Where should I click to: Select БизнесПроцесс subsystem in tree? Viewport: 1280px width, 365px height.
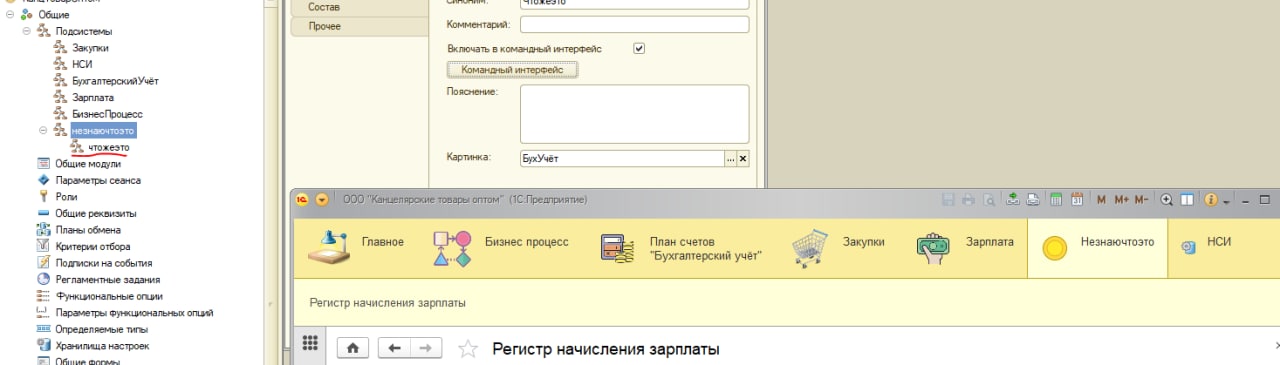(x=107, y=114)
